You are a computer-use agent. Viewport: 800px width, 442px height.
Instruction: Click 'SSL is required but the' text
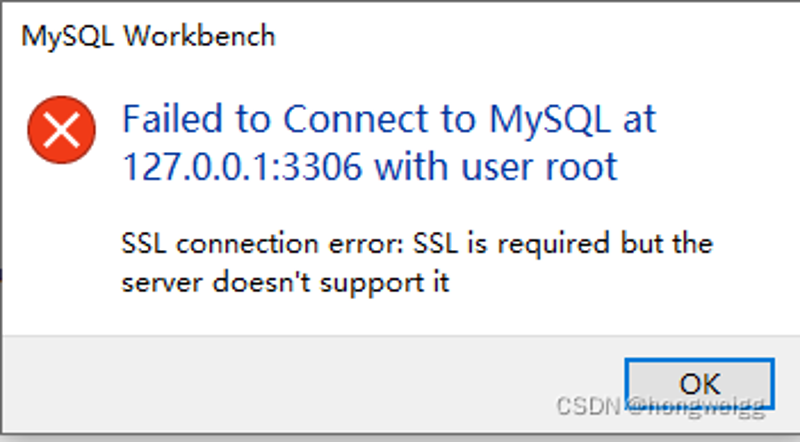click(x=563, y=243)
